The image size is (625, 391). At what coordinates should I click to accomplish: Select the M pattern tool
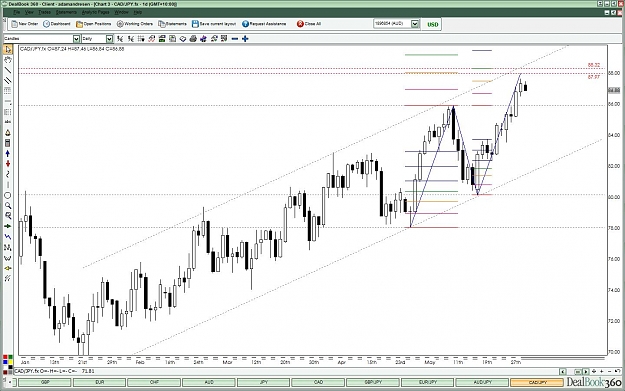[x=8, y=248]
